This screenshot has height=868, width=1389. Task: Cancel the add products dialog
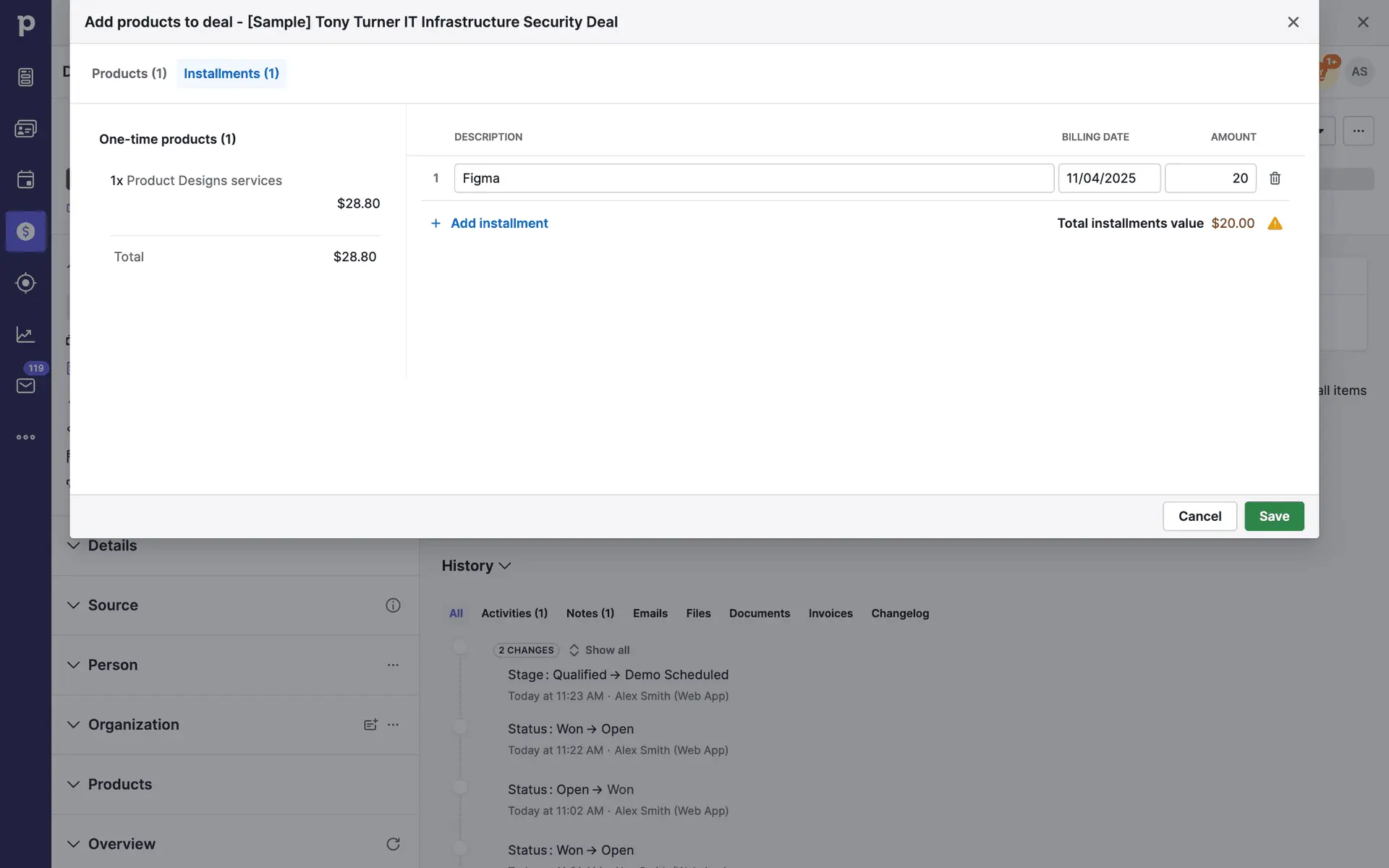[1199, 516]
